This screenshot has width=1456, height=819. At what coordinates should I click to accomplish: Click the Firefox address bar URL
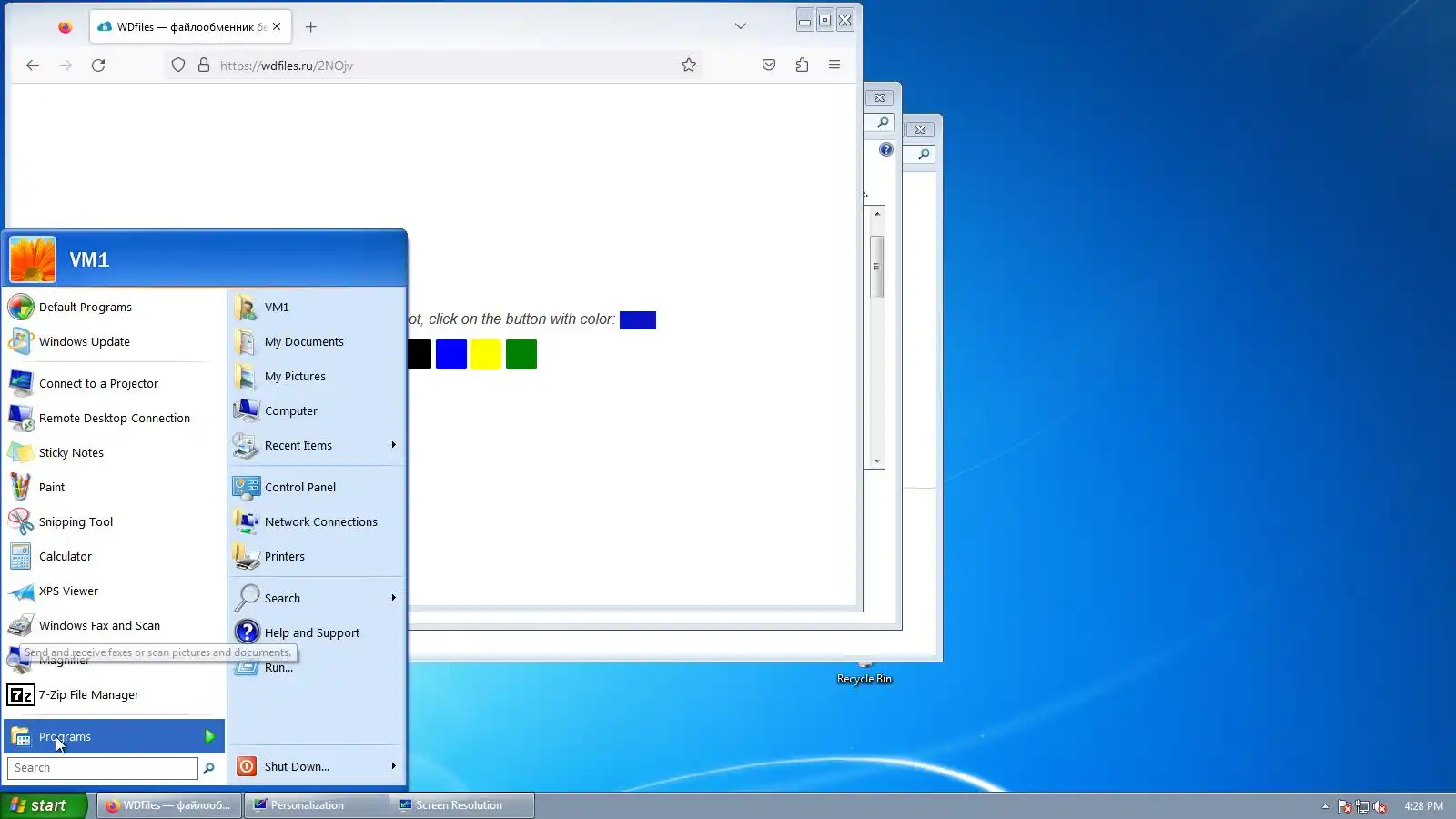coord(287,66)
